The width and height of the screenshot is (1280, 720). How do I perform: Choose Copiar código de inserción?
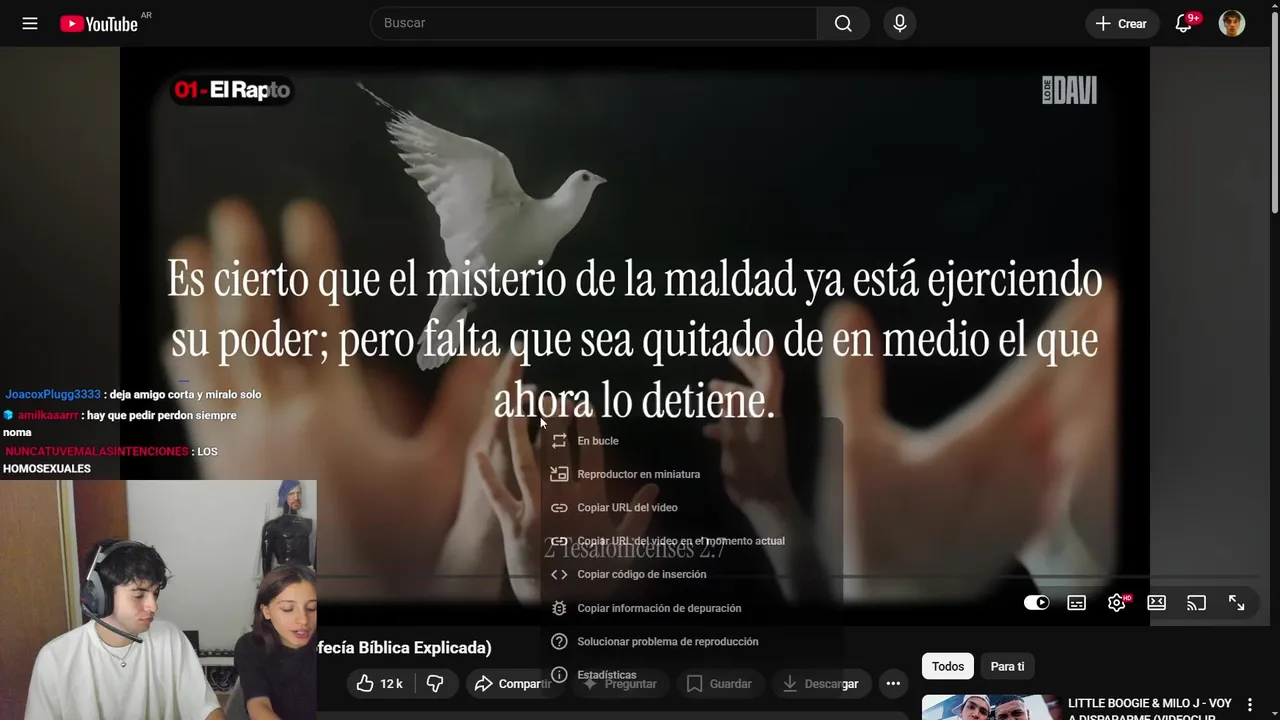692,574
